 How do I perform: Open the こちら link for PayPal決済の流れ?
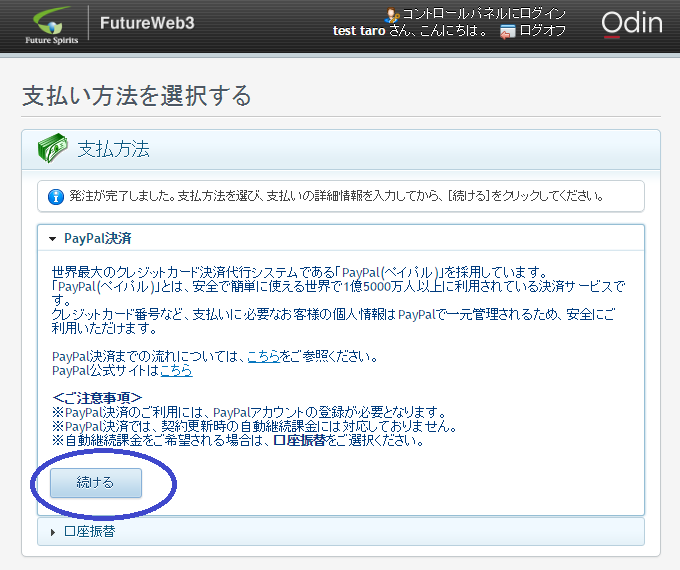pos(263,357)
